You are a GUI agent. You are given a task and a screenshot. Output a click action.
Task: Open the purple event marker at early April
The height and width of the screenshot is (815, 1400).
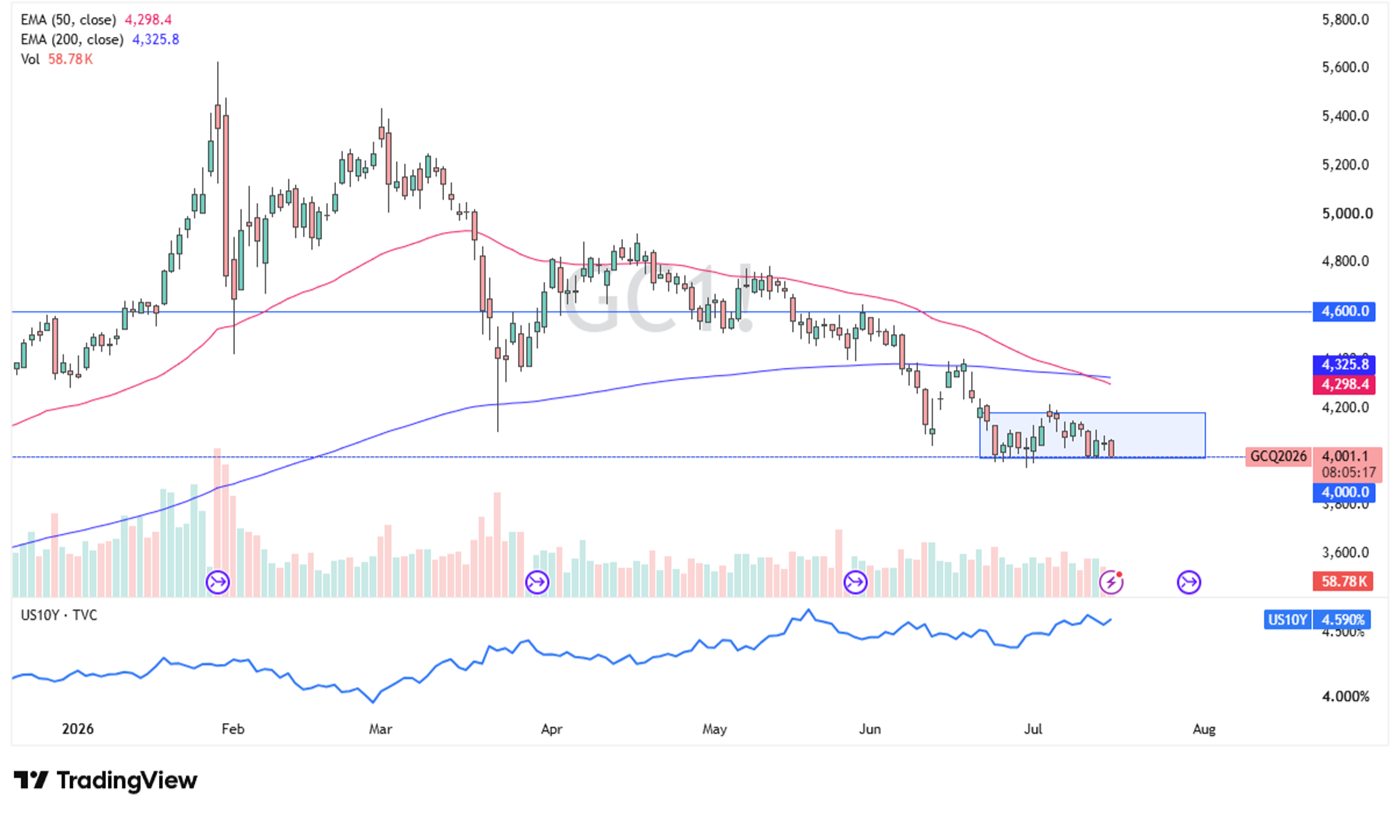click(x=536, y=581)
